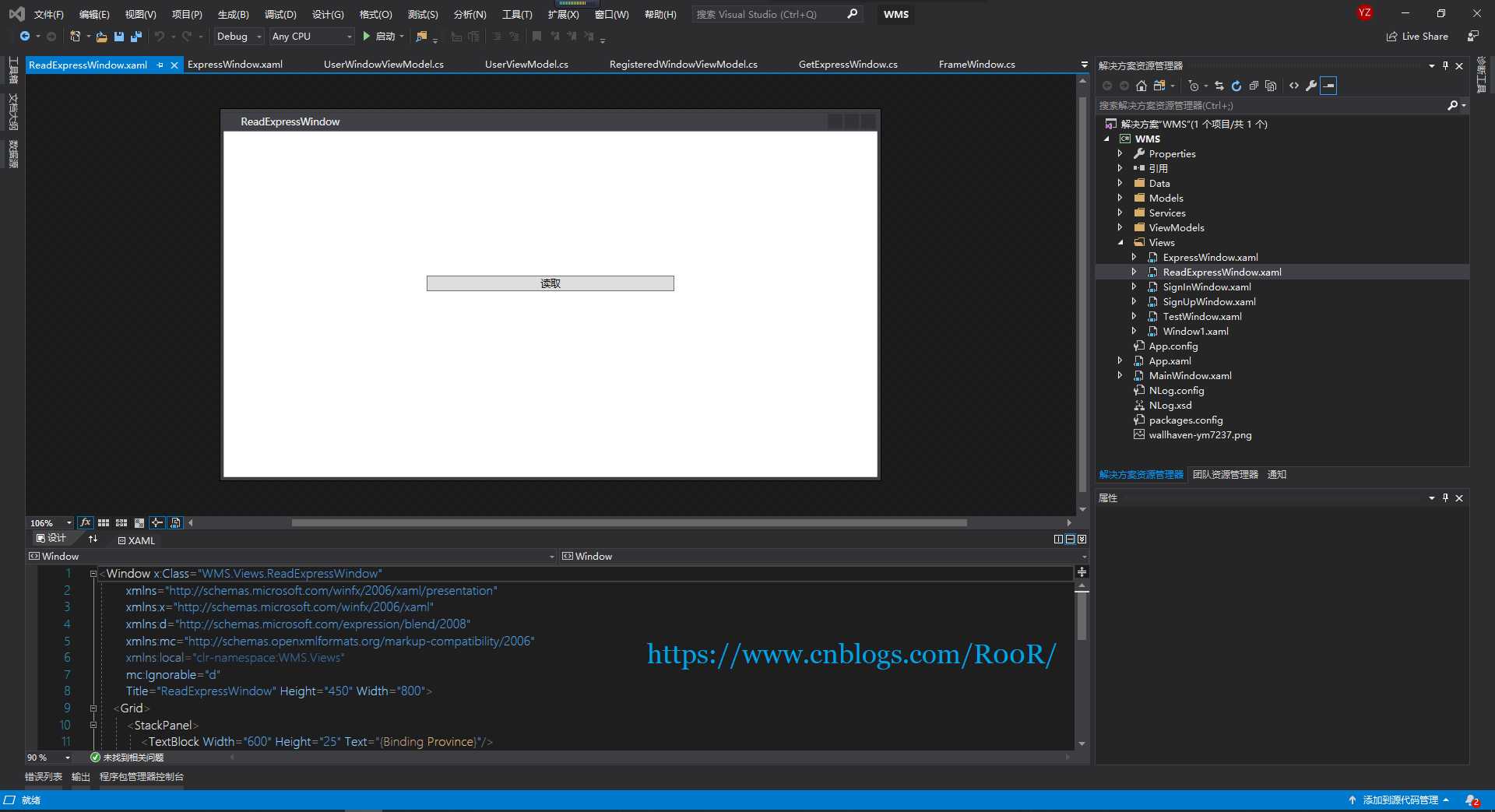Click the Properties wrench icon in Solution Explorer
The image size is (1495, 812).
click(1311, 86)
